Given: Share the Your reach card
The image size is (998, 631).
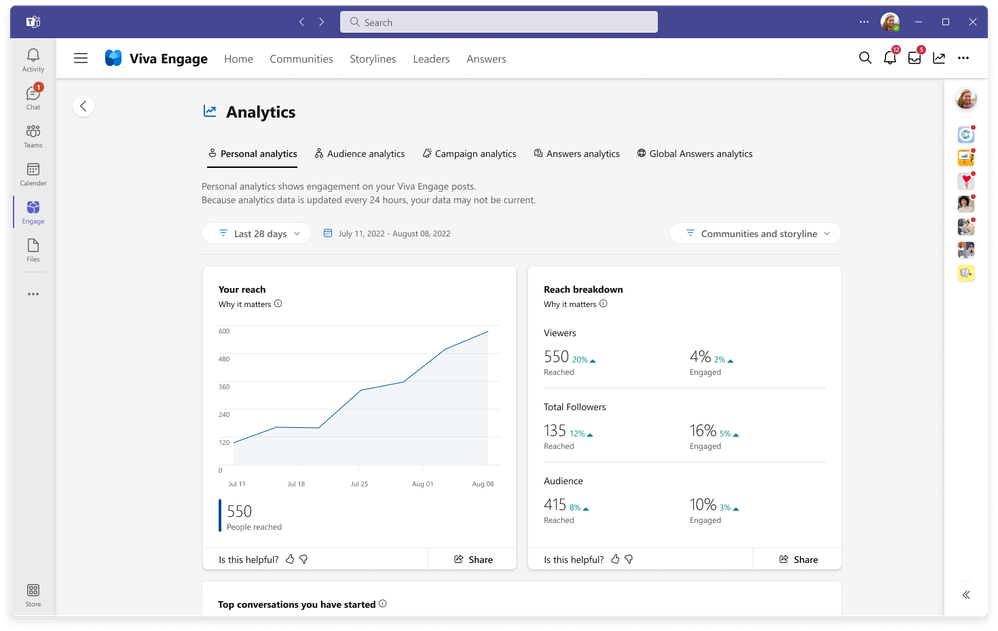Looking at the screenshot, I should click(x=473, y=559).
